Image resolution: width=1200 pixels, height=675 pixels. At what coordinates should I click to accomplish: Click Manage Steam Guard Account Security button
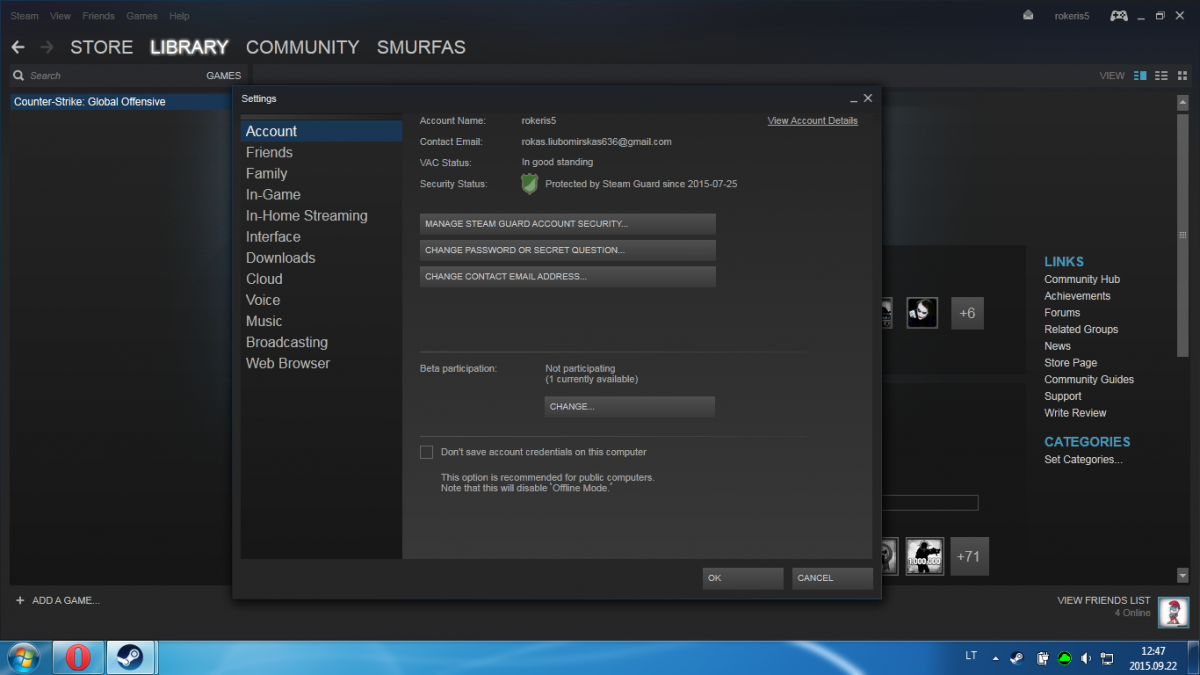point(567,224)
